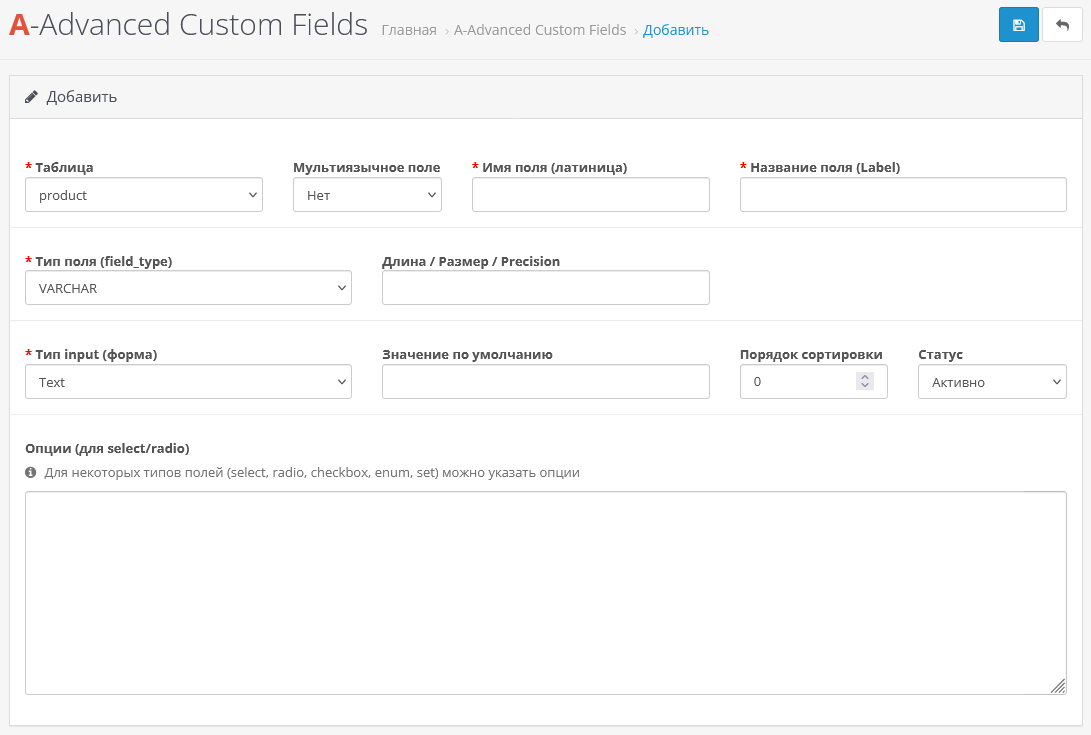Focus the Имя поля (латиница) input
Image resolution: width=1091 pixels, height=735 pixels.
pyautogui.click(x=590, y=195)
